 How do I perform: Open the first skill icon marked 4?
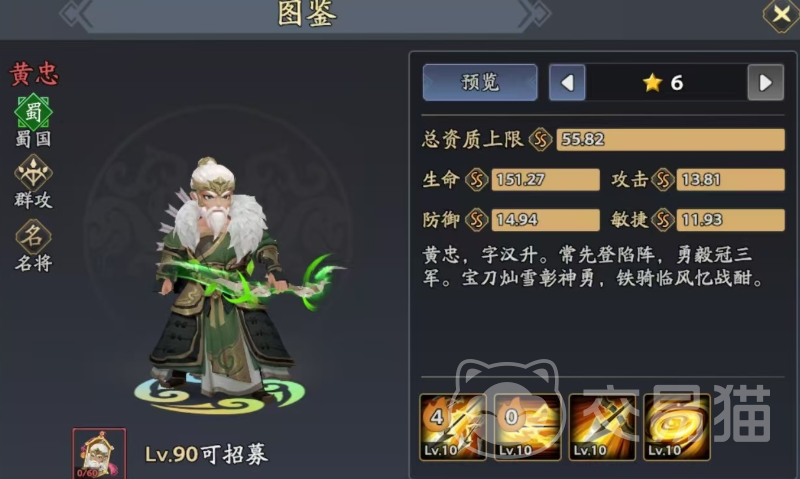(453, 427)
